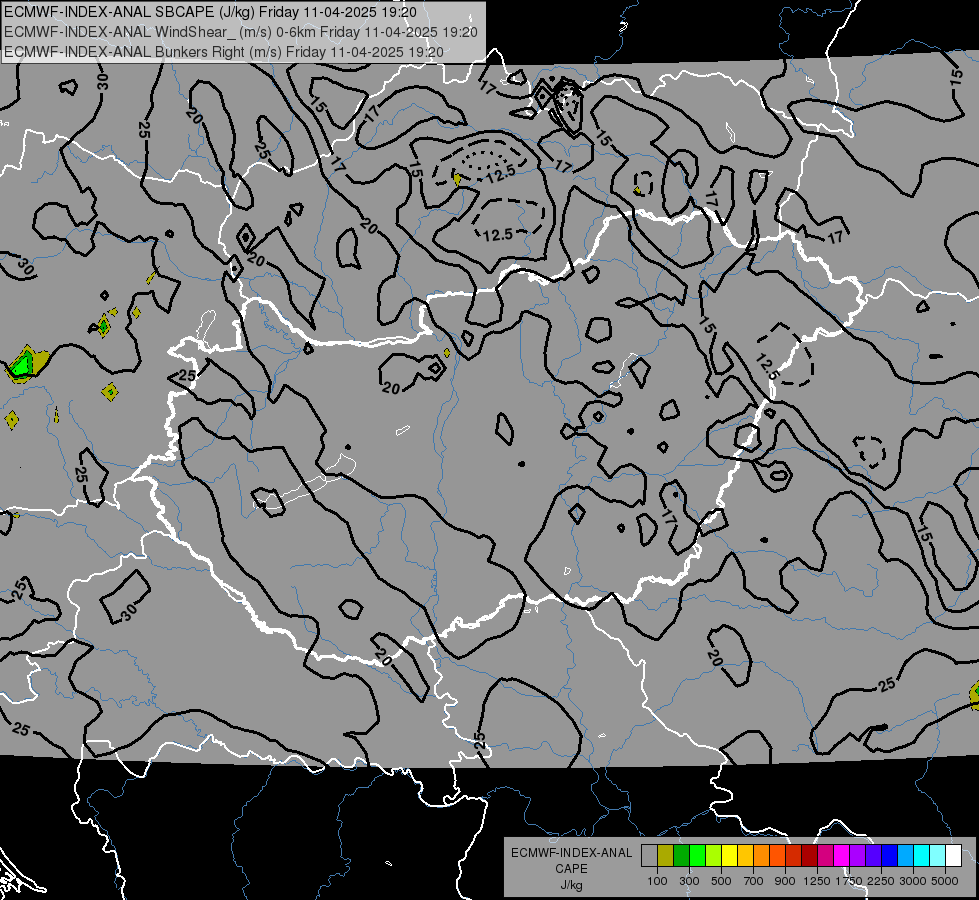Click the dark red legend swatch
Screen dimensions: 979x900
809,855
